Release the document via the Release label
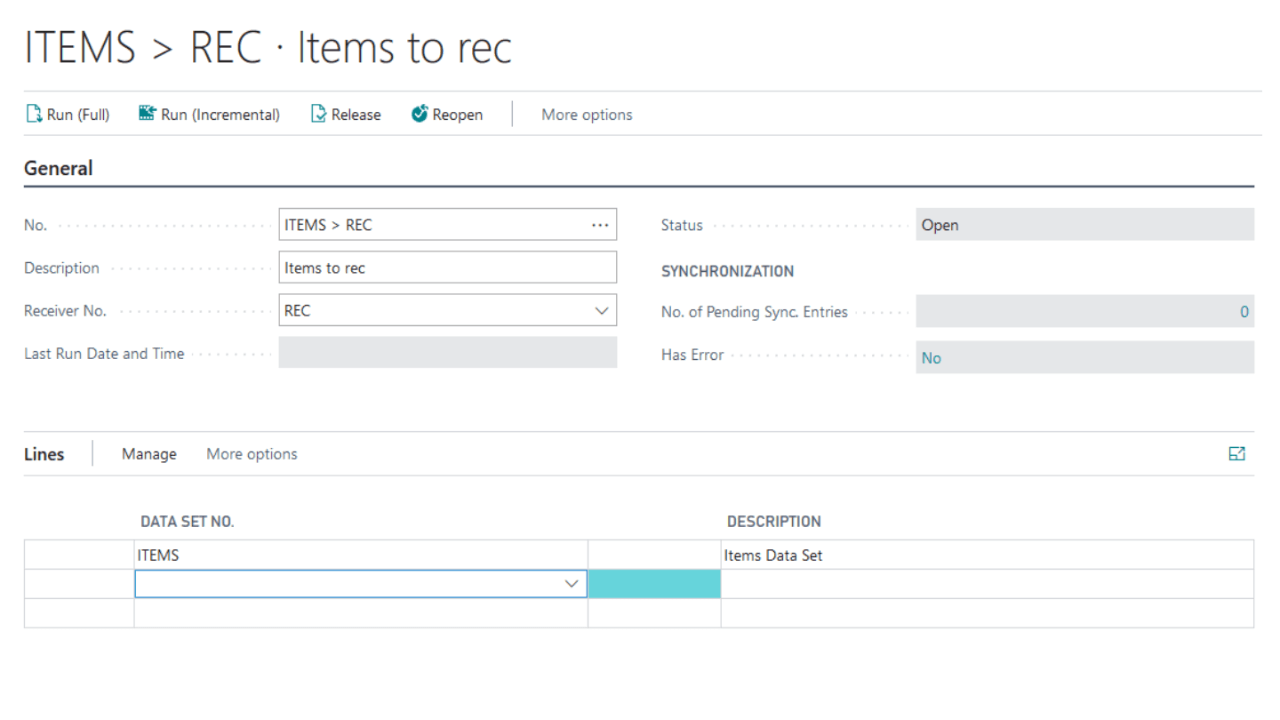The image size is (1280, 720). pos(356,115)
